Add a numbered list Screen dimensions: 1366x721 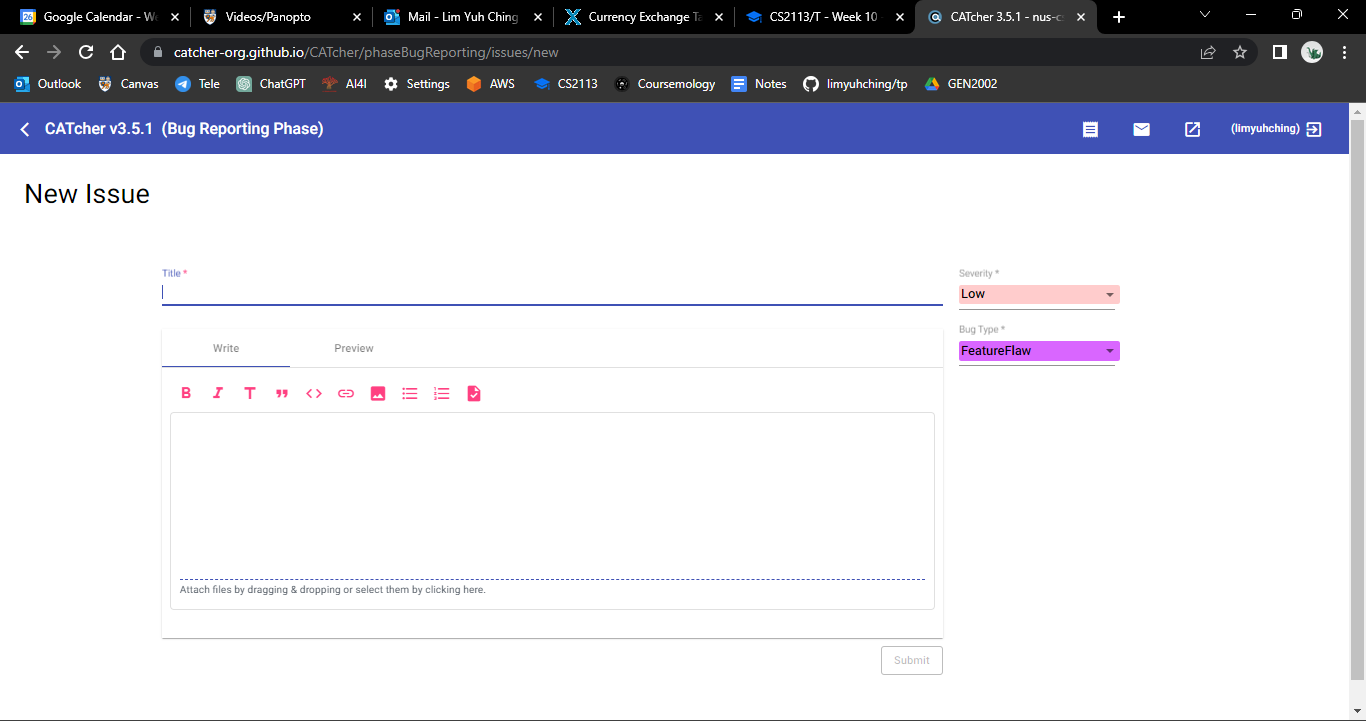(442, 394)
